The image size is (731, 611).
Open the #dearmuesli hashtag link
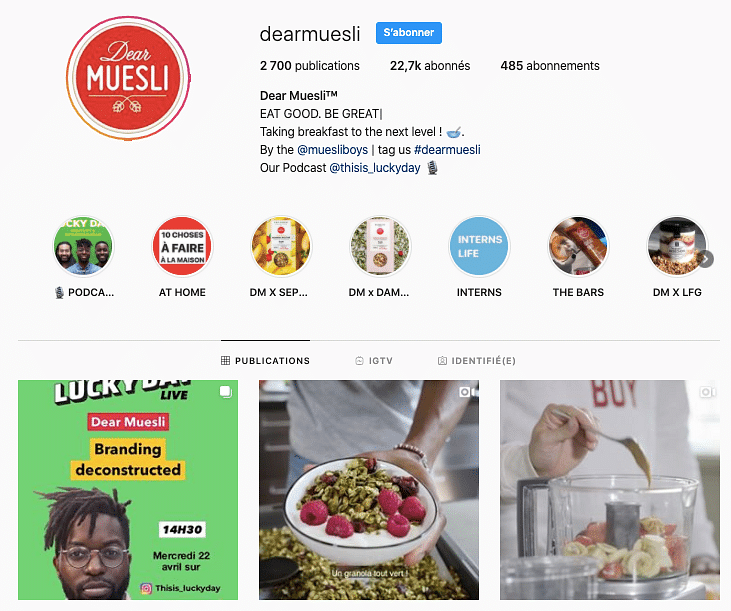pyautogui.click(x=447, y=150)
